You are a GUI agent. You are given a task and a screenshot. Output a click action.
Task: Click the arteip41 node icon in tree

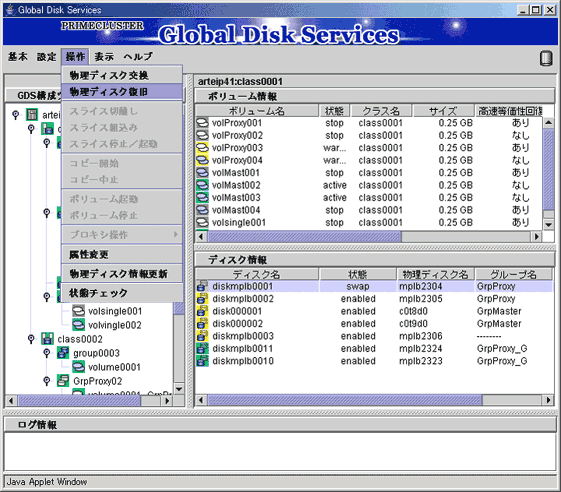pos(32,115)
